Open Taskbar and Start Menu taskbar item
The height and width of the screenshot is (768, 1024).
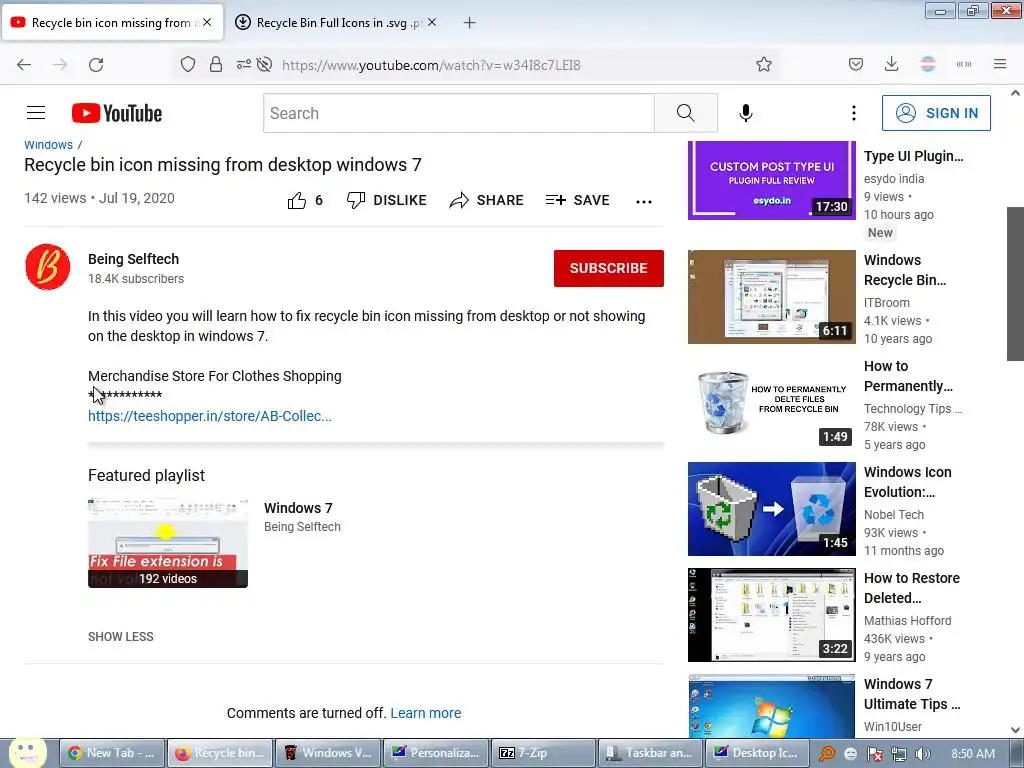pyautogui.click(x=650, y=753)
